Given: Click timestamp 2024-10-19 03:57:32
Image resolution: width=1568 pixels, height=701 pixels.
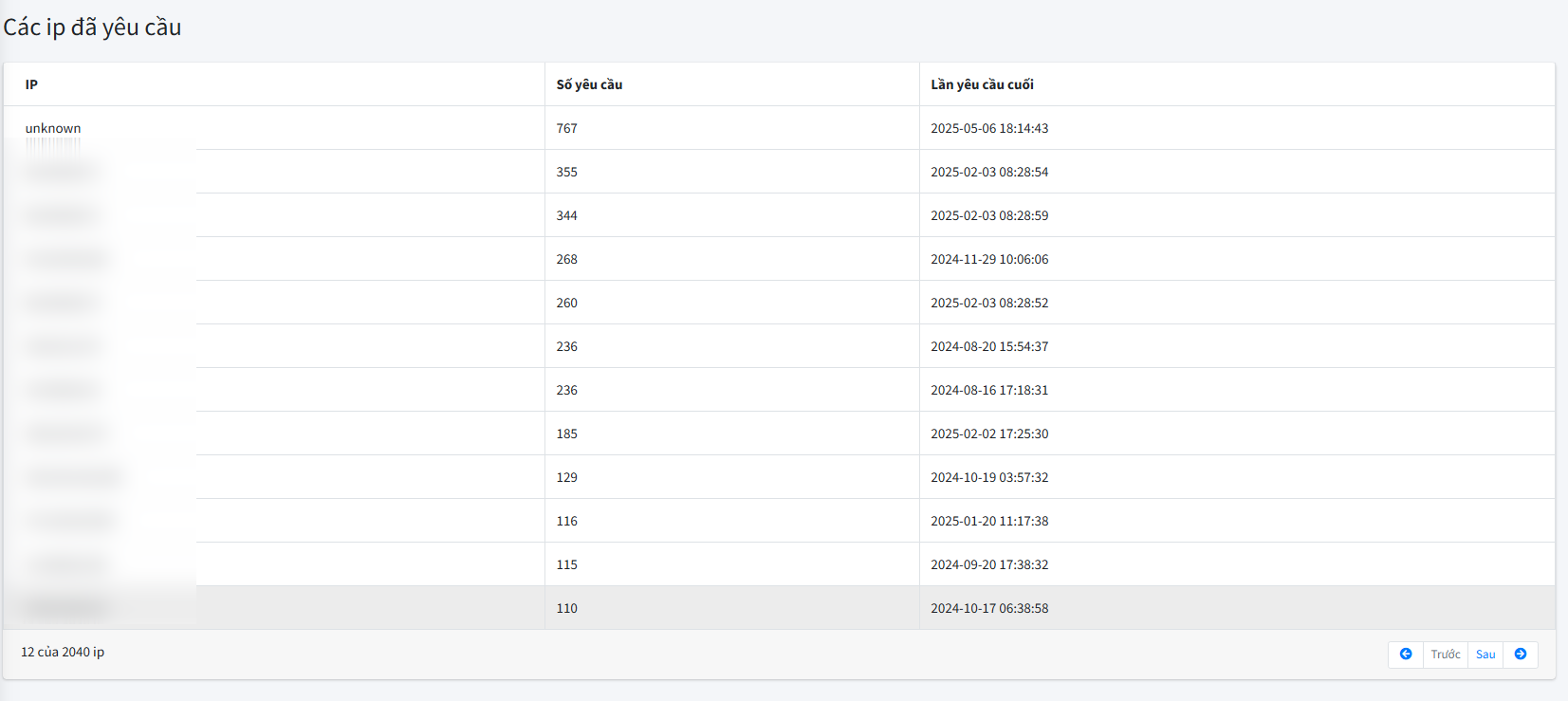Looking at the screenshot, I should [989, 477].
